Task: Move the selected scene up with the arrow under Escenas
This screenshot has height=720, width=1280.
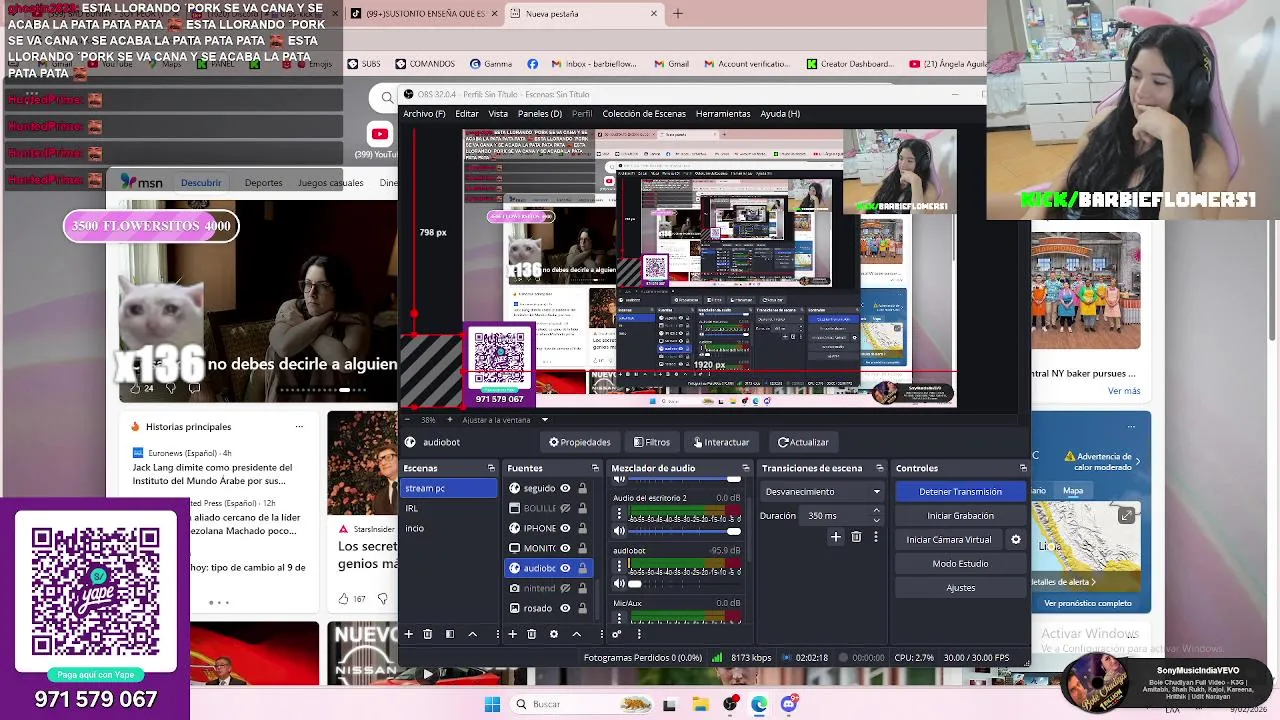Action: [473, 634]
